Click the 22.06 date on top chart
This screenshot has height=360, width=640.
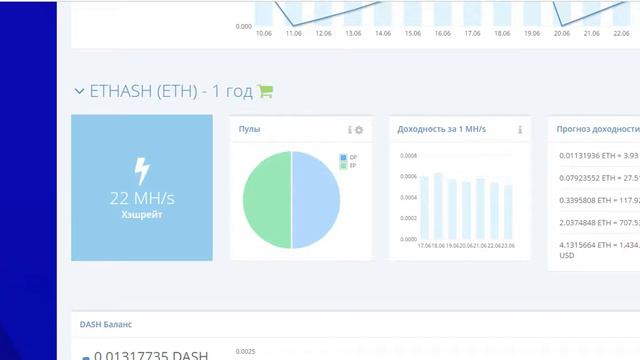621,33
